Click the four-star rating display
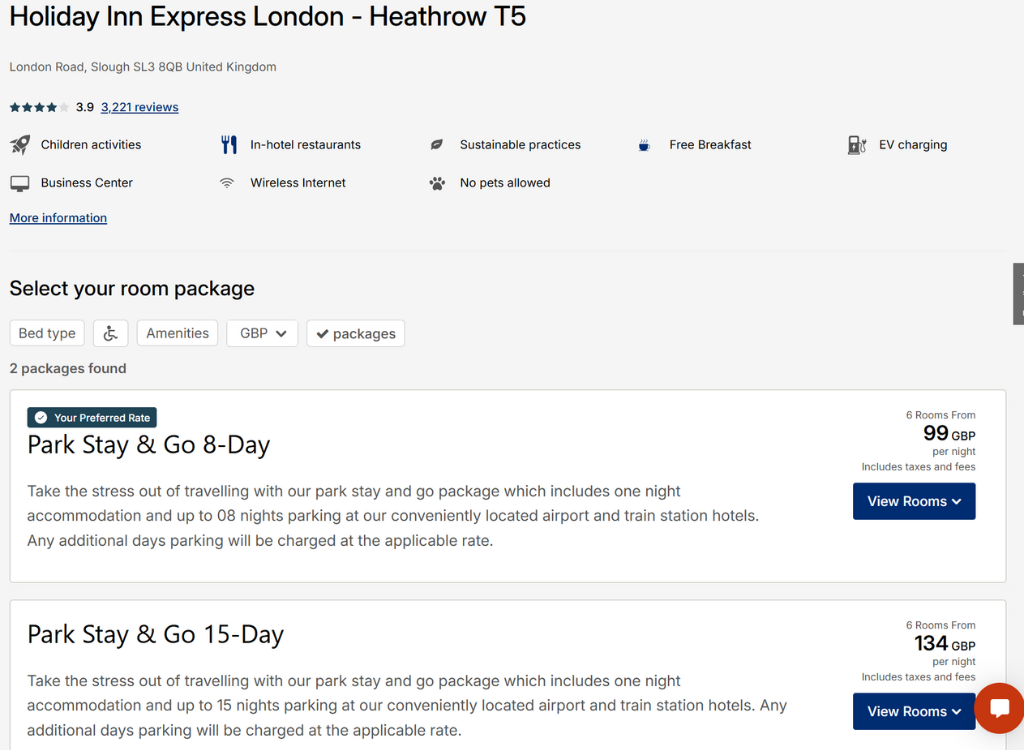Screen dimensions: 1024x750 click(x=39, y=107)
